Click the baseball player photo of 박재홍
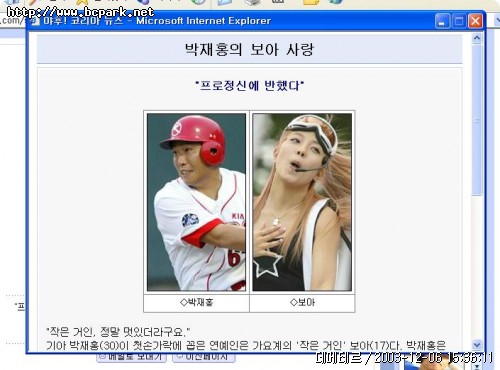The width and height of the screenshot is (500, 370). click(x=196, y=202)
